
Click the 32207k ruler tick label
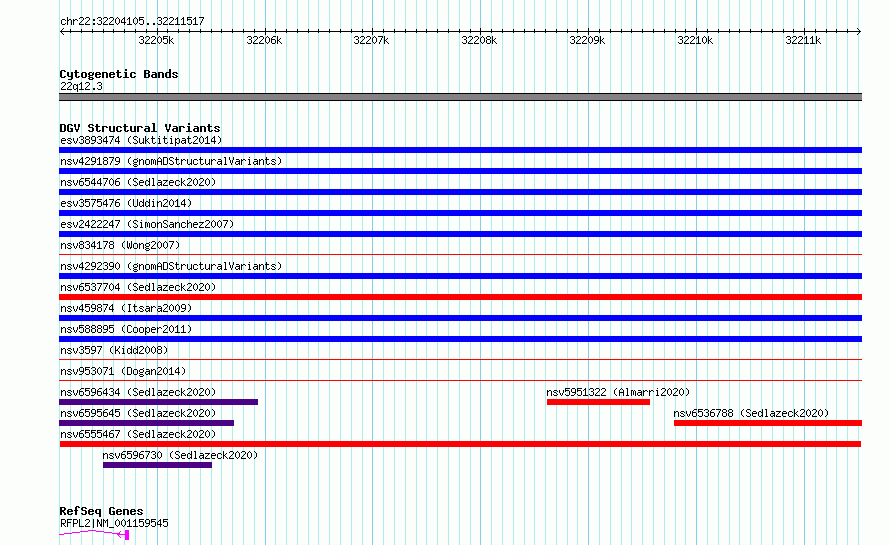371,40
